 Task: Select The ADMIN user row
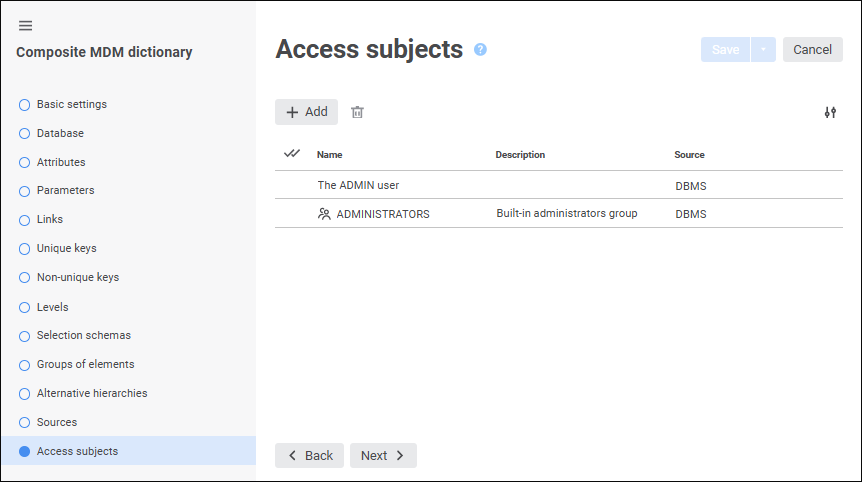[x=358, y=185]
